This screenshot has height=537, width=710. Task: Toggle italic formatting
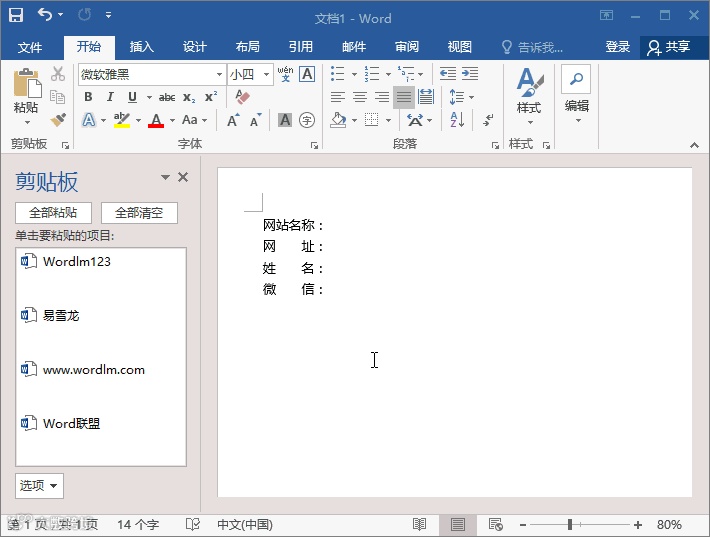click(110, 97)
